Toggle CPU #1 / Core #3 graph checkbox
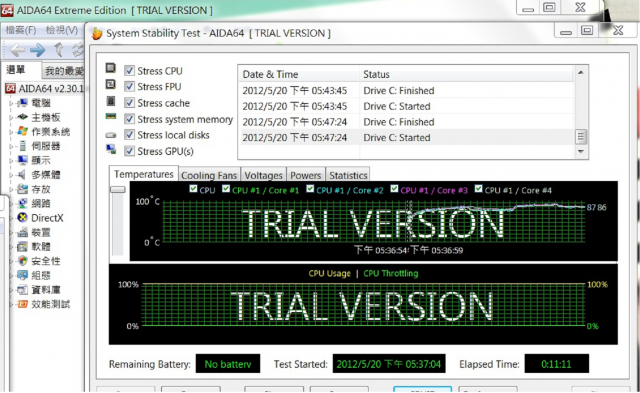640x393 pixels. pyautogui.click(x=394, y=189)
